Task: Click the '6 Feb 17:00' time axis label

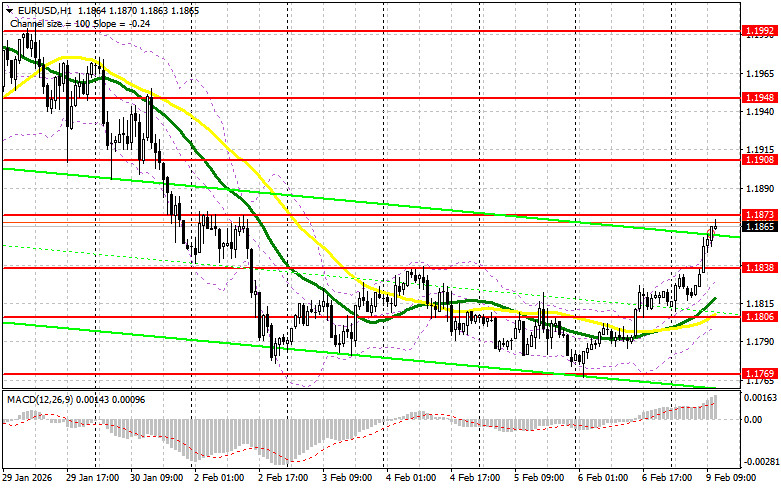Action: [x=667, y=478]
